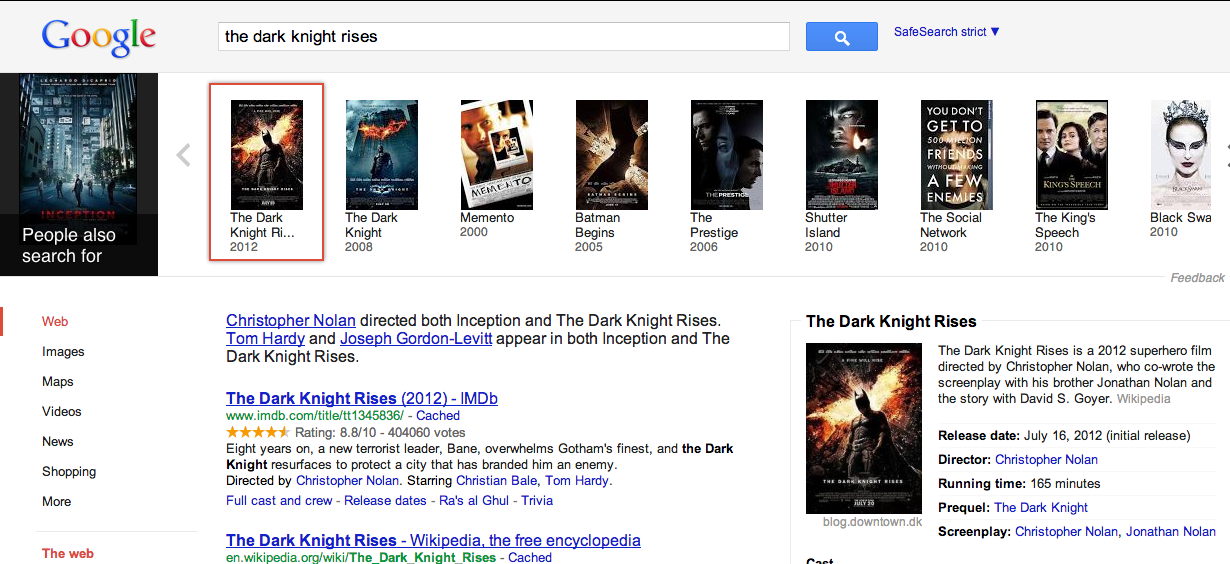Open 'Release dates' sitelink
The image size is (1230, 564).
(385, 501)
